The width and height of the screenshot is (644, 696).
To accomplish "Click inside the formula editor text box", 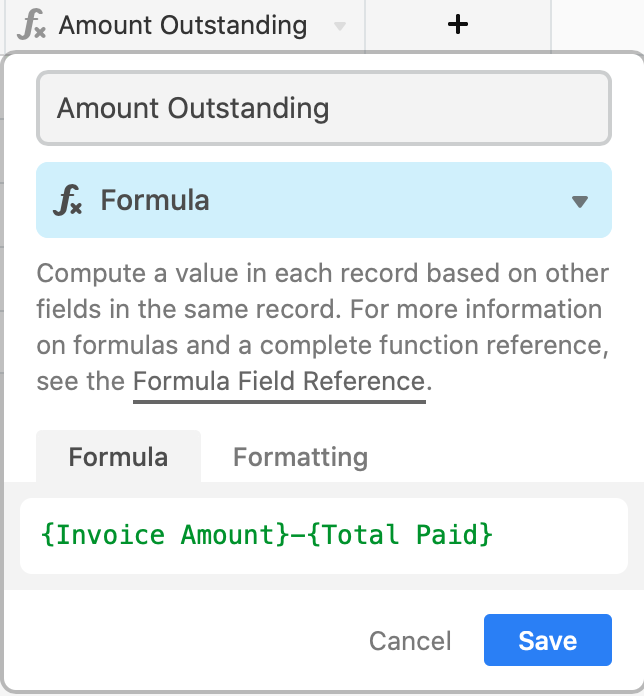I will coord(324,536).
